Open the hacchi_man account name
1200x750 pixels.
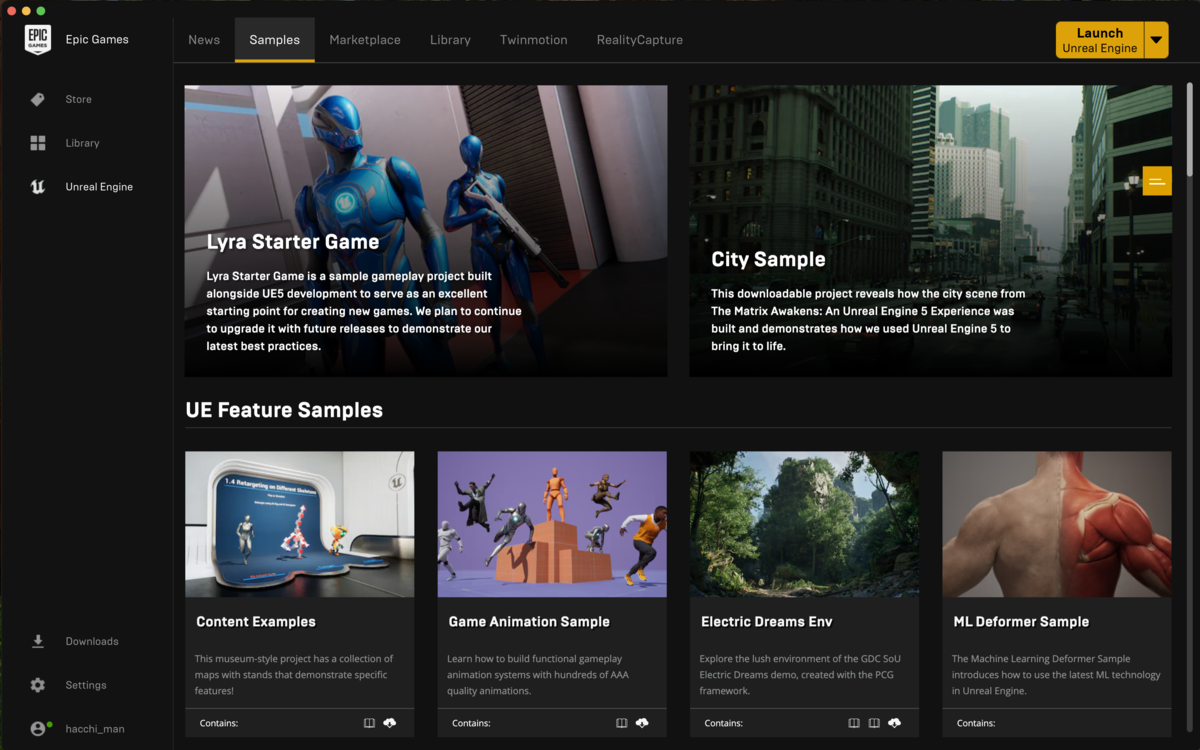pos(95,729)
